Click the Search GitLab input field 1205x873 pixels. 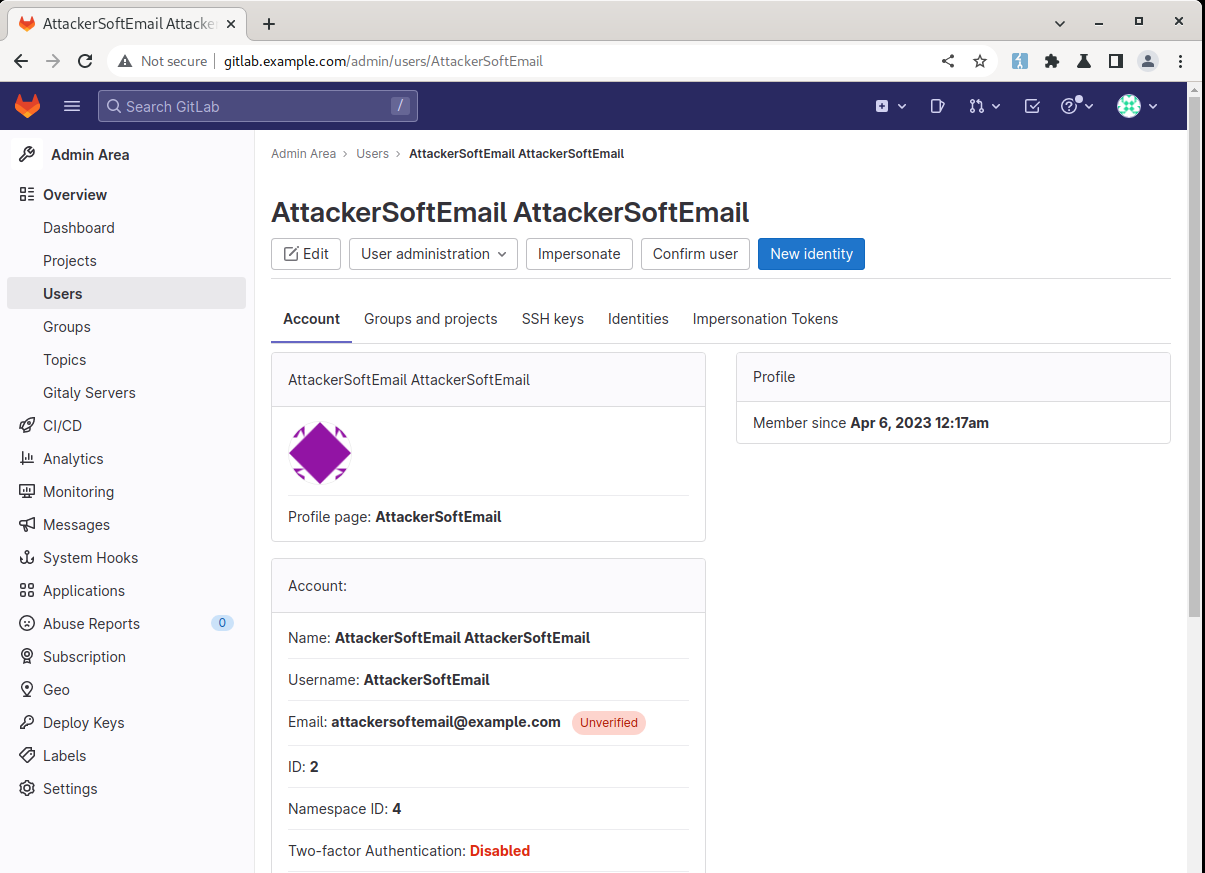[257, 106]
